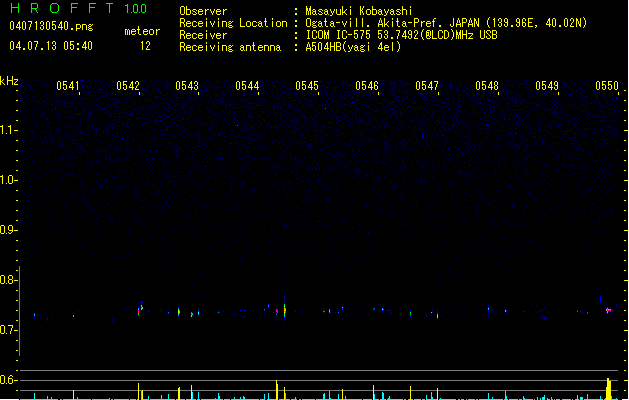629x400 pixels.
Task: Click the "Receiving Location" label
Action: (x=233, y=23)
